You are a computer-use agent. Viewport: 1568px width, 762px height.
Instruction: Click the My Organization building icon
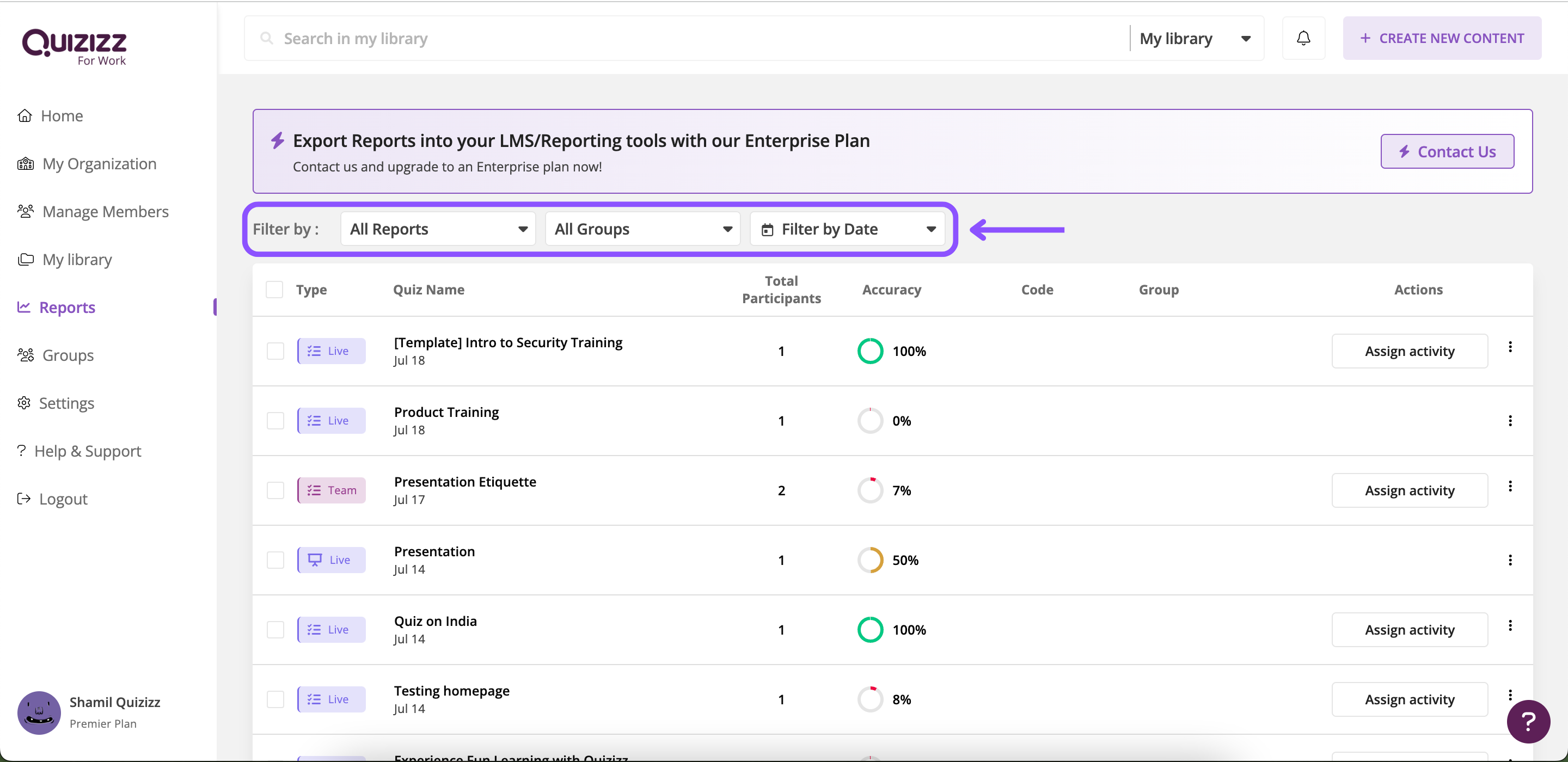(26, 164)
